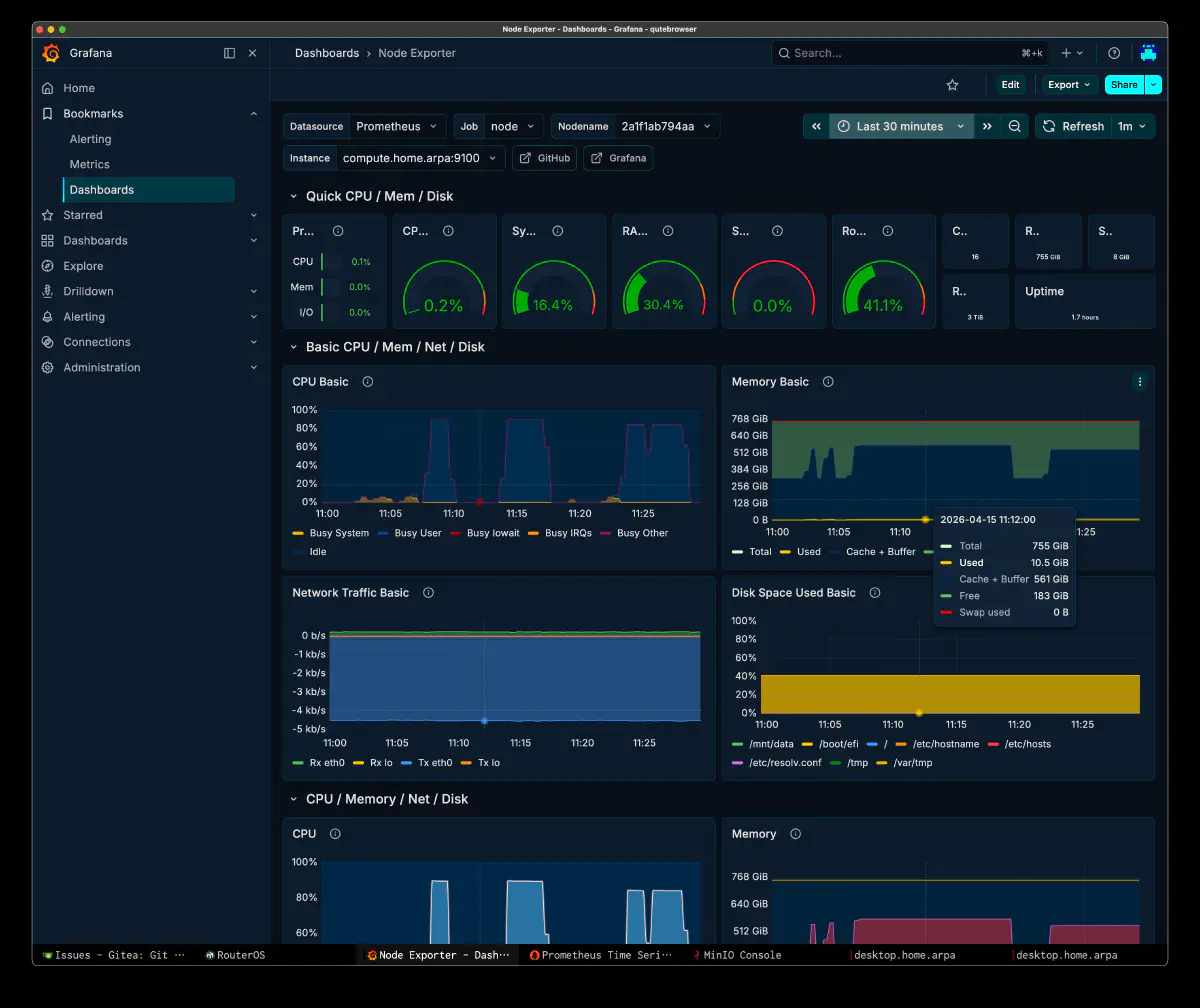
Task: Click the Dashboards breadcrumb link
Action: pos(326,53)
